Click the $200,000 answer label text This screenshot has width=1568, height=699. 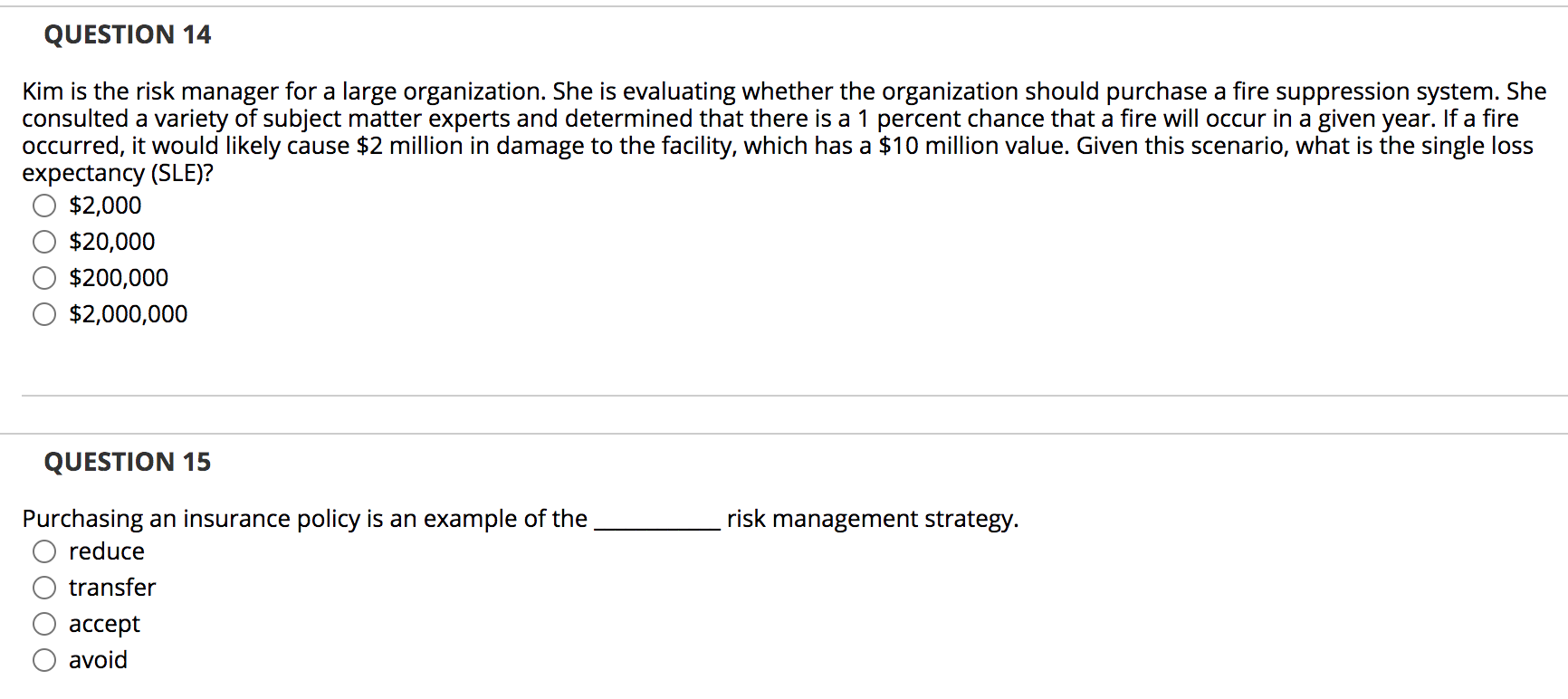119,278
